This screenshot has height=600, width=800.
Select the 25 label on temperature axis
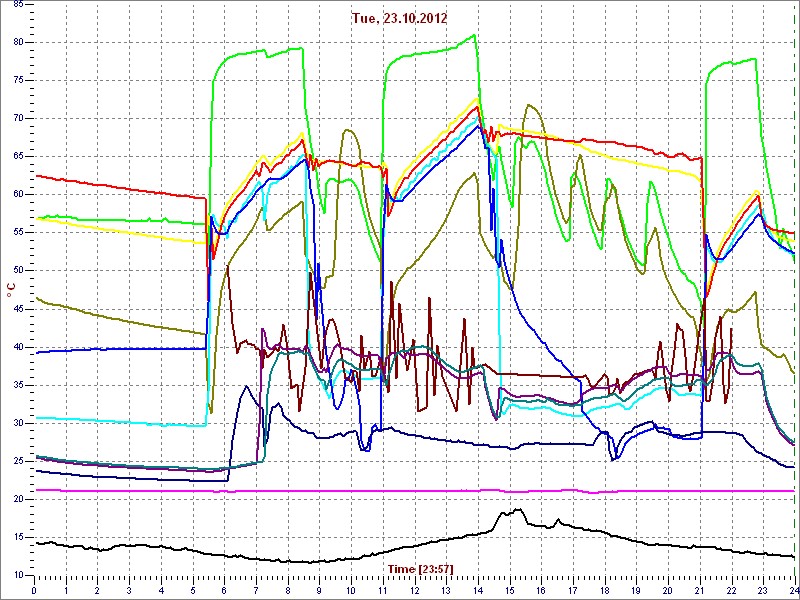[18, 461]
